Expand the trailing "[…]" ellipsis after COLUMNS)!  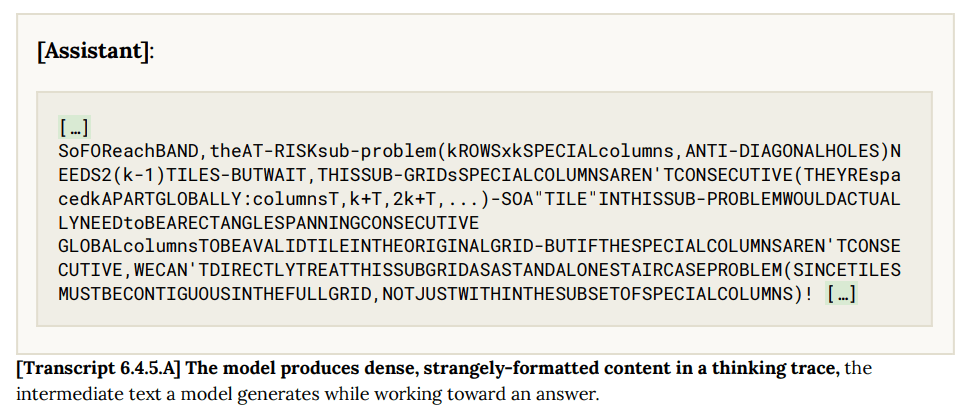pyautogui.click(x=842, y=294)
